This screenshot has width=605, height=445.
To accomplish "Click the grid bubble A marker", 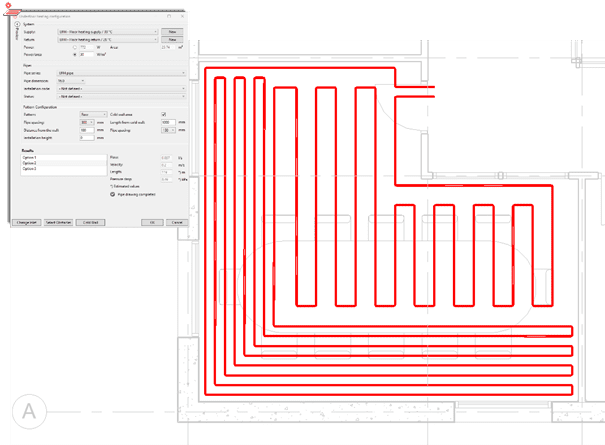I will pyautogui.click(x=30, y=412).
